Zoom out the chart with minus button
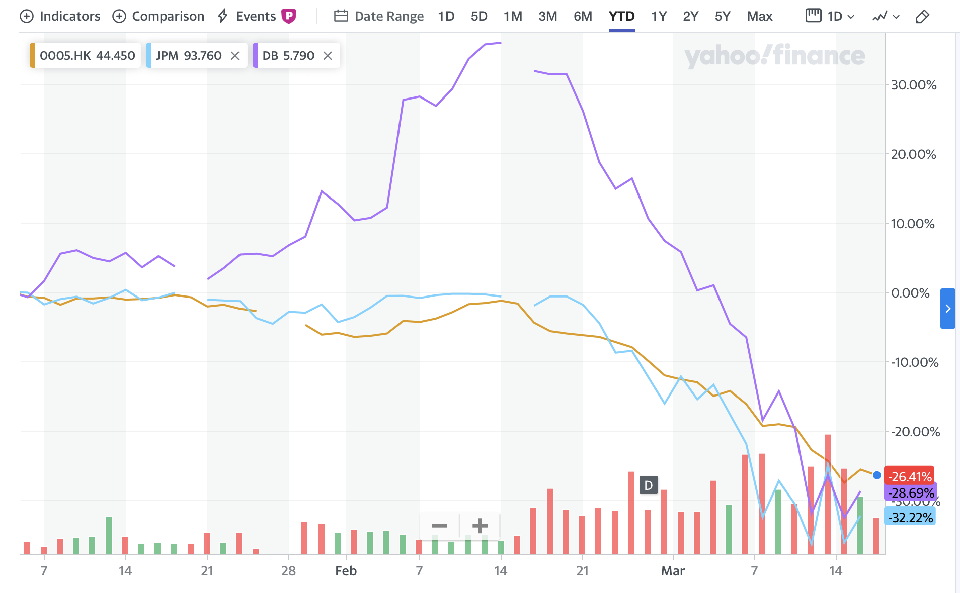The image size is (960, 593). 439,526
